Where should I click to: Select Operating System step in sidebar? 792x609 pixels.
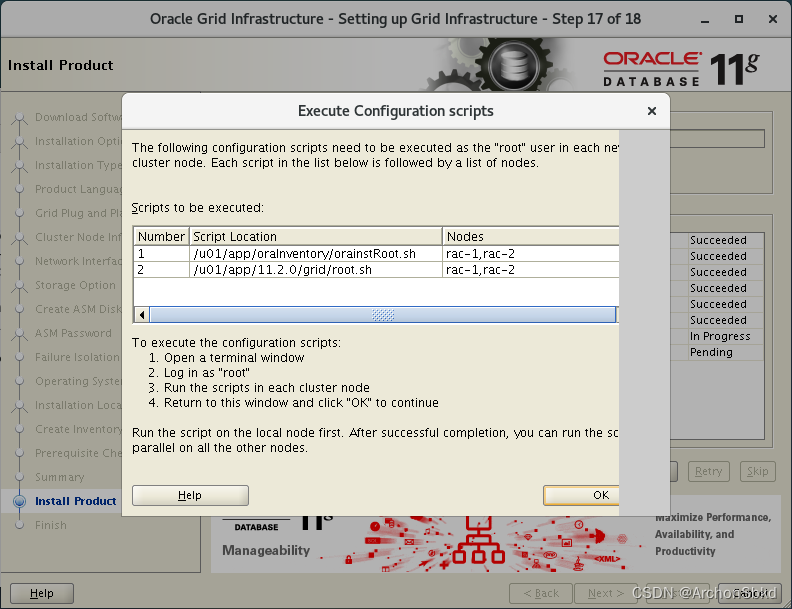click(78, 381)
